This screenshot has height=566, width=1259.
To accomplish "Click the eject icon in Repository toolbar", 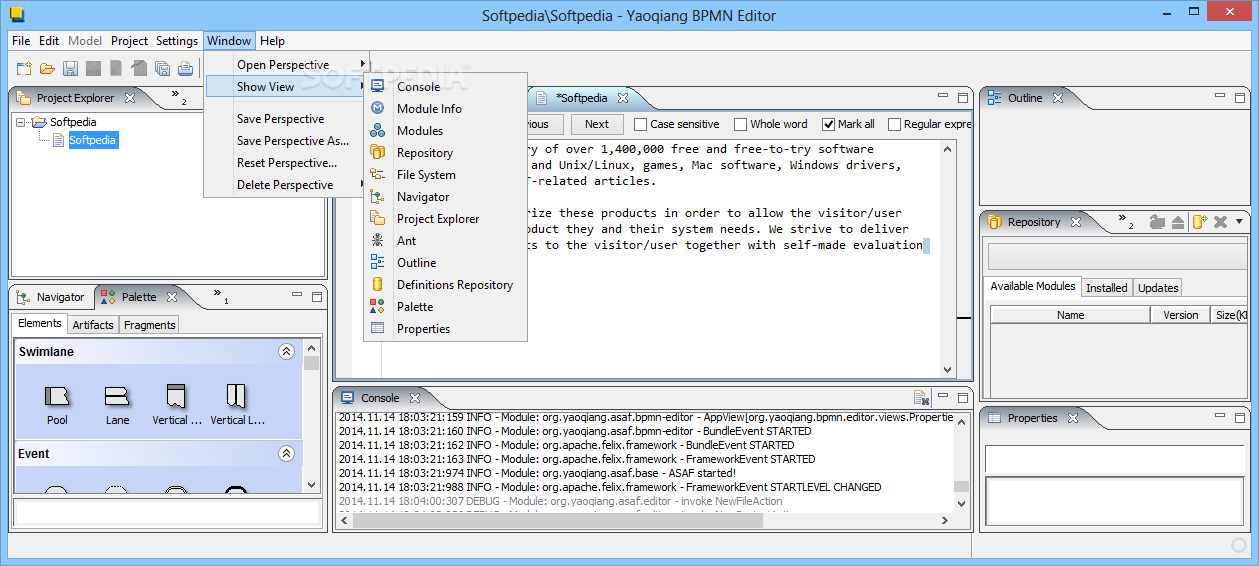I will point(1178,222).
